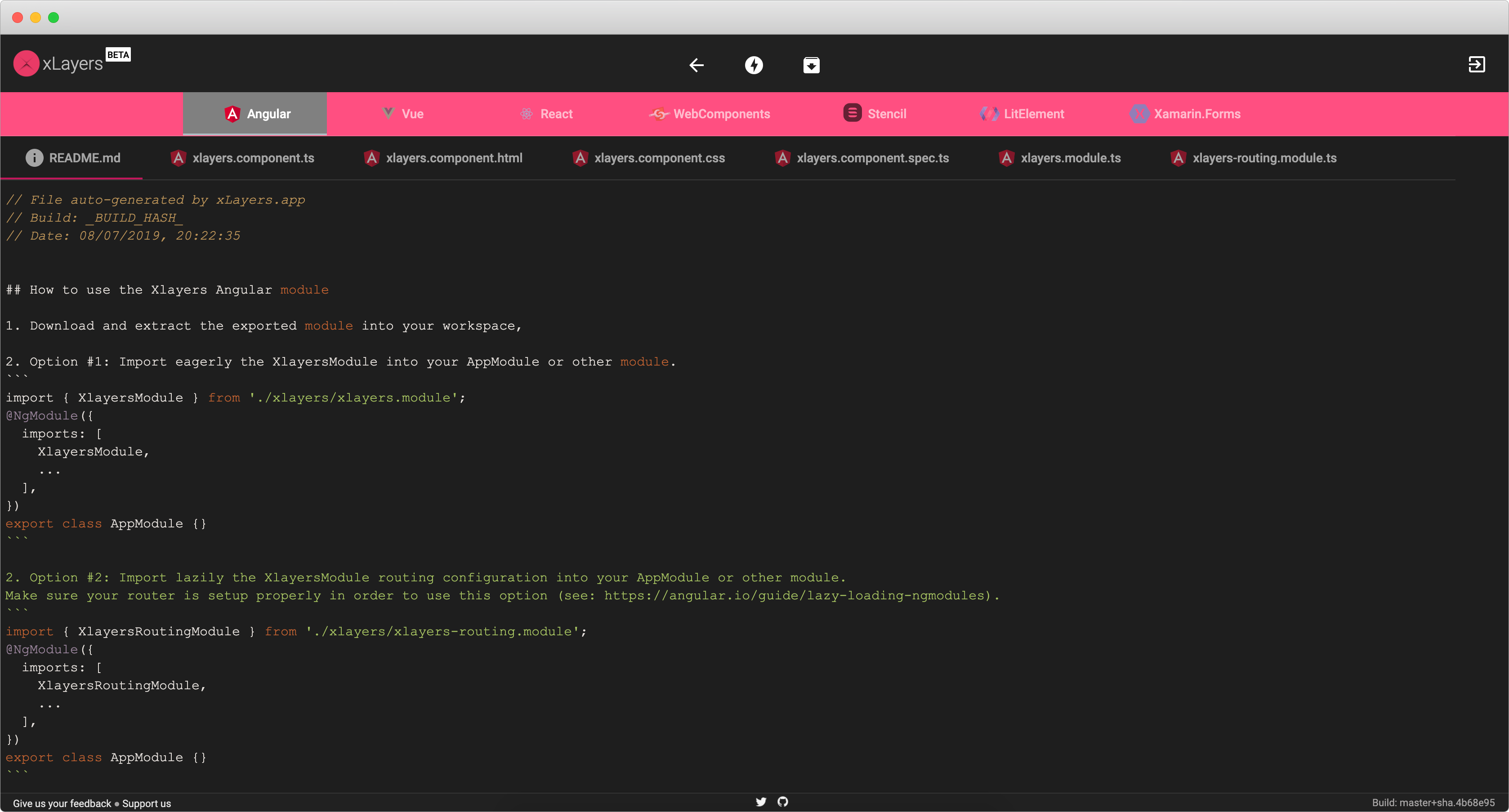Open the GitHub link icon in the footer

pyautogui.click(x=783, y=802)
